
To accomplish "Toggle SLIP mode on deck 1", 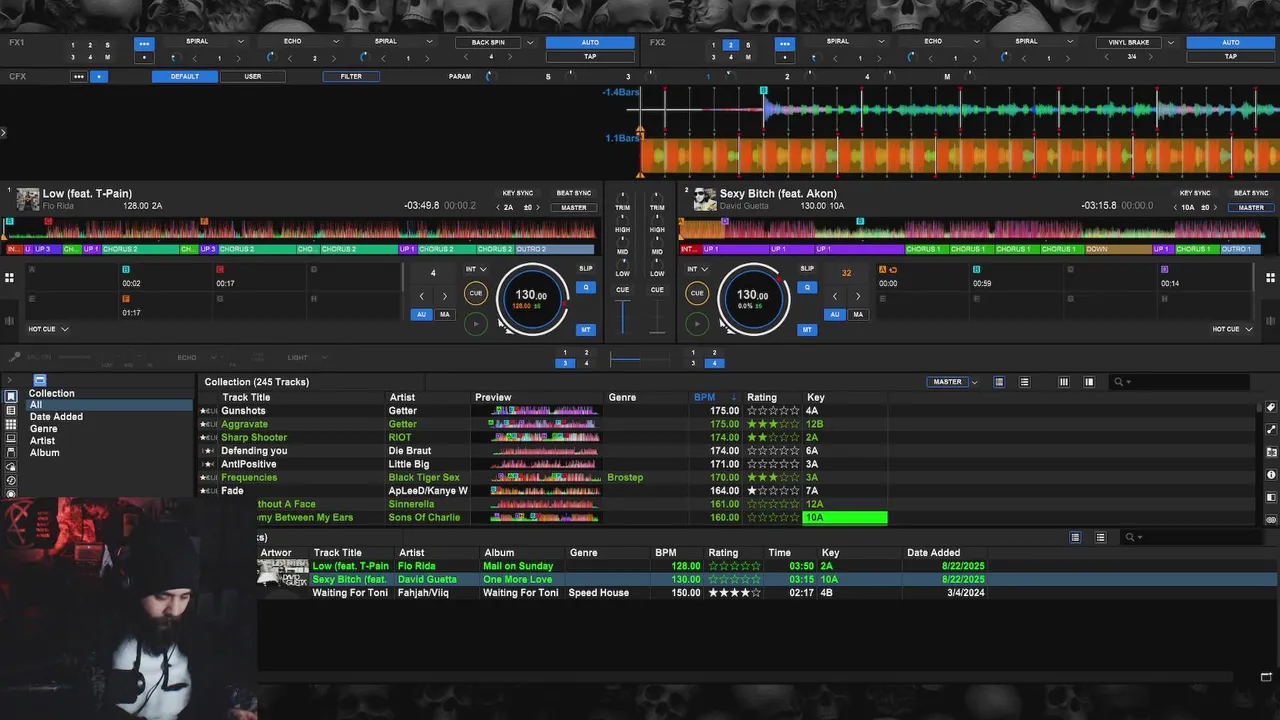I will (586, 269).
